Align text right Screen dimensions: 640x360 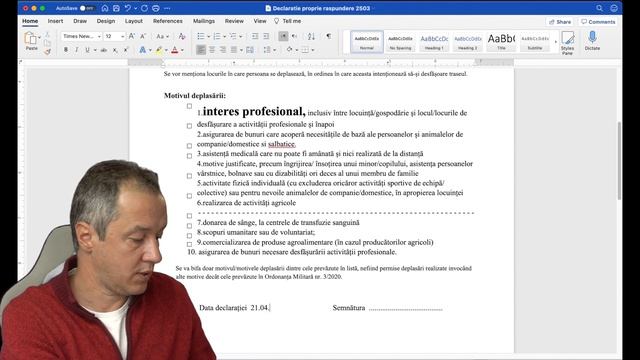[223, 50]
